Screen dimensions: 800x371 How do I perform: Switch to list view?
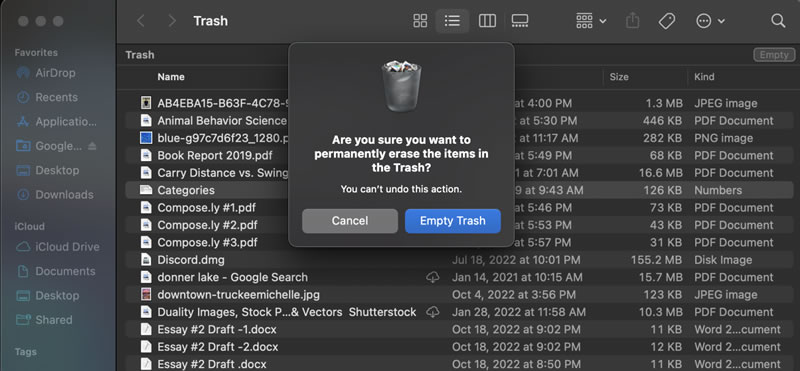coord(452,21)
